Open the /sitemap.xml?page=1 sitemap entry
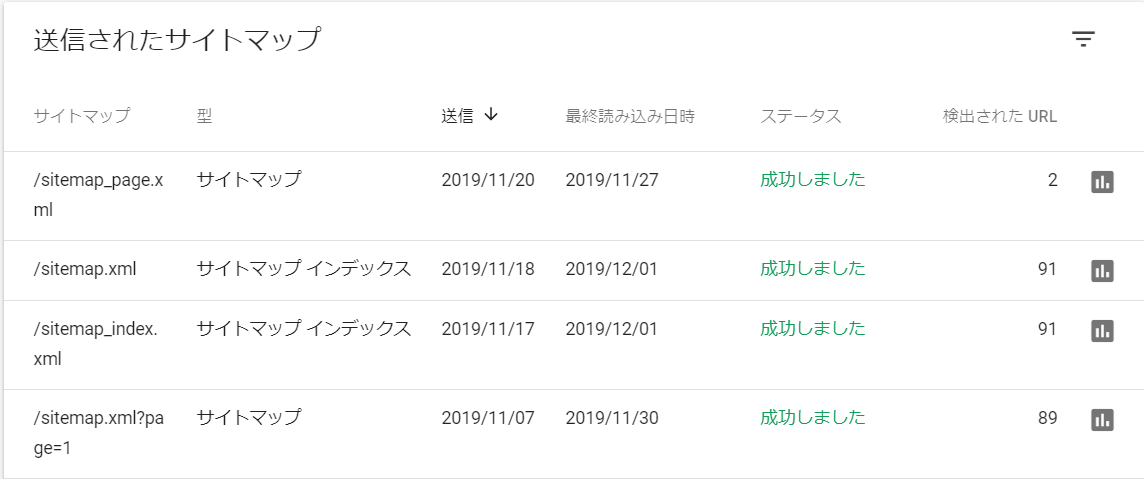Viewport: 1144px width, 479px height. click(98, 432)
